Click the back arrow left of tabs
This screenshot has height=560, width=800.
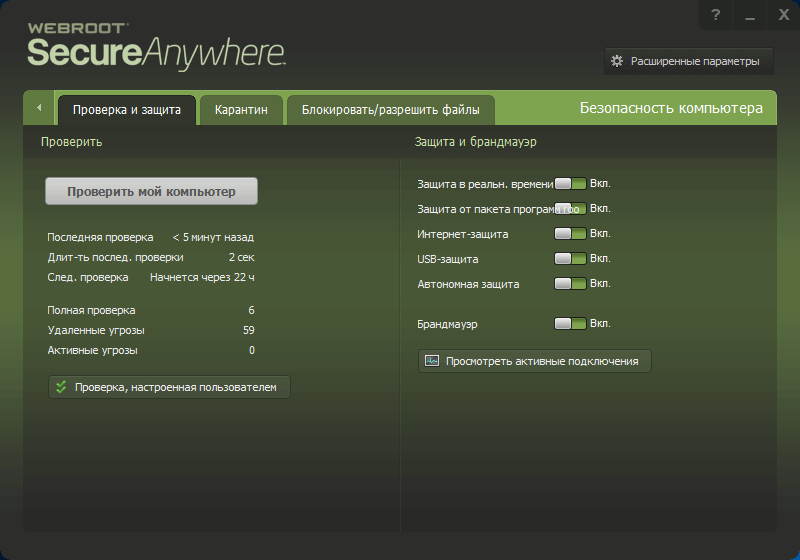[39, 108]
